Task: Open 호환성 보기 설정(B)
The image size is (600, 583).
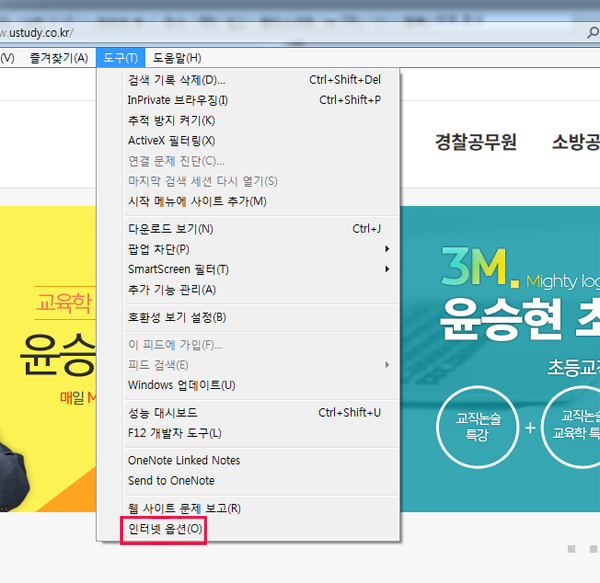Action: [177, 318]
